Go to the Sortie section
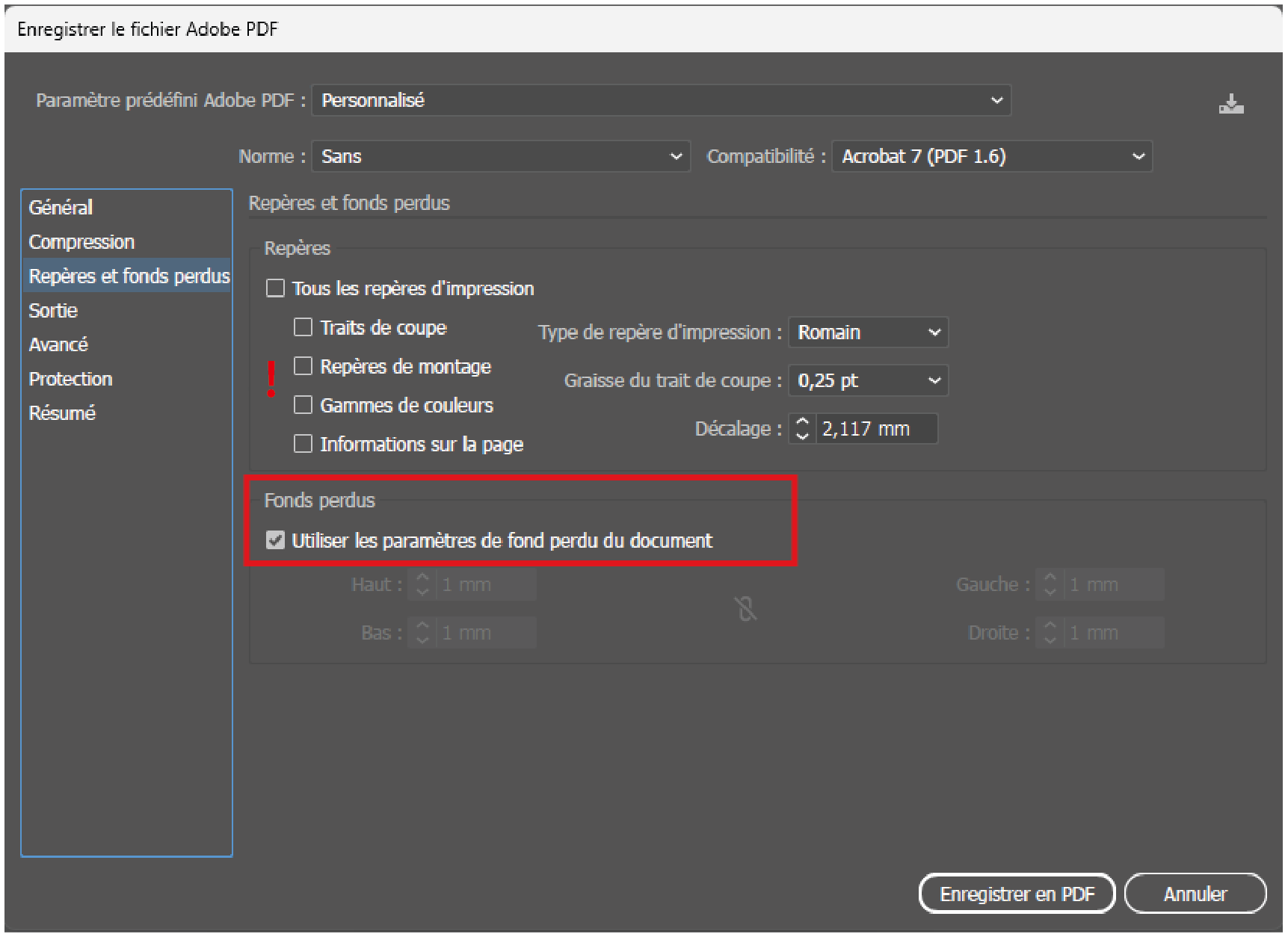This screenshot has width=1288, height=937. pyautogui.click(x=53, y=311)
